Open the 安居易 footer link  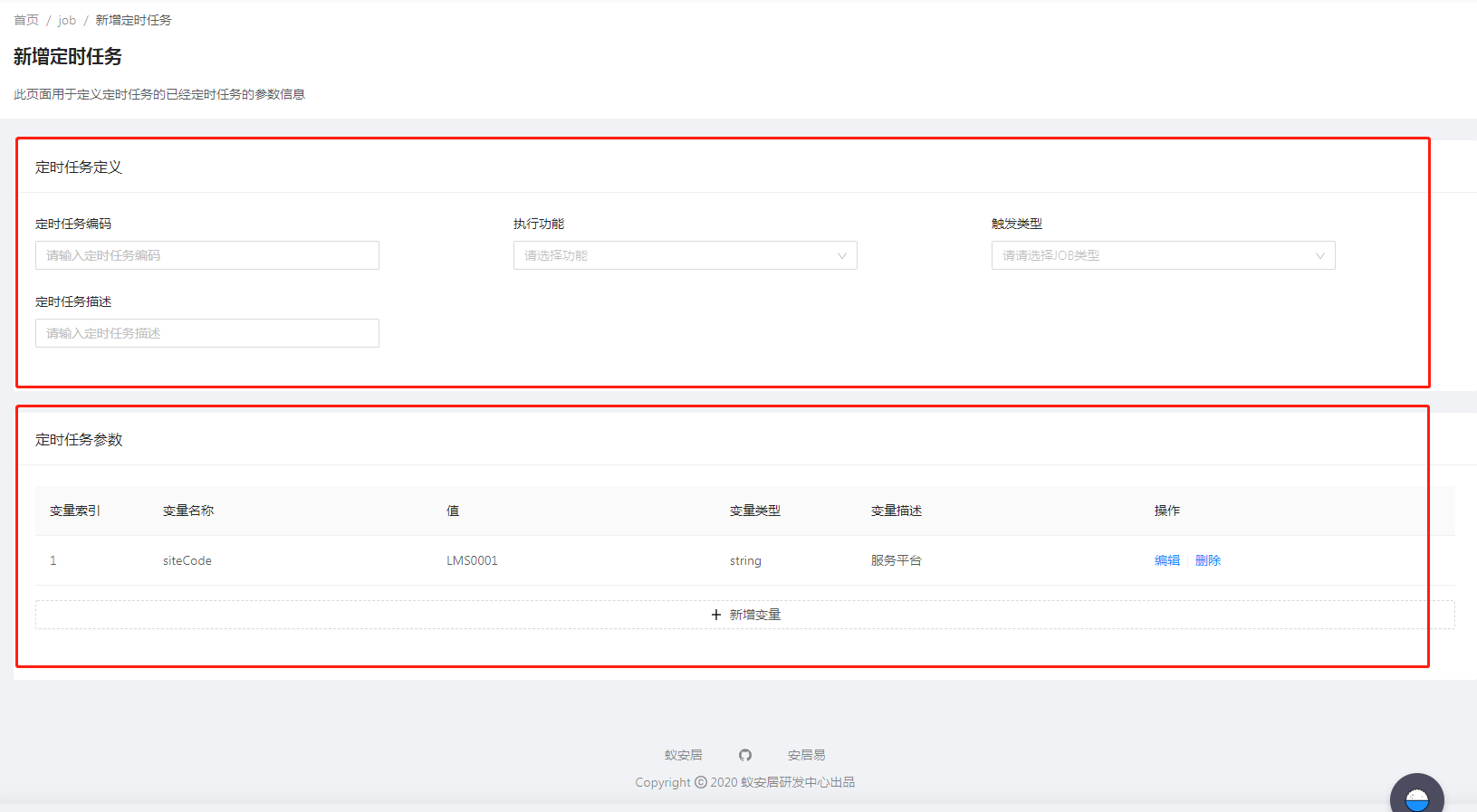tap(806, 755)
